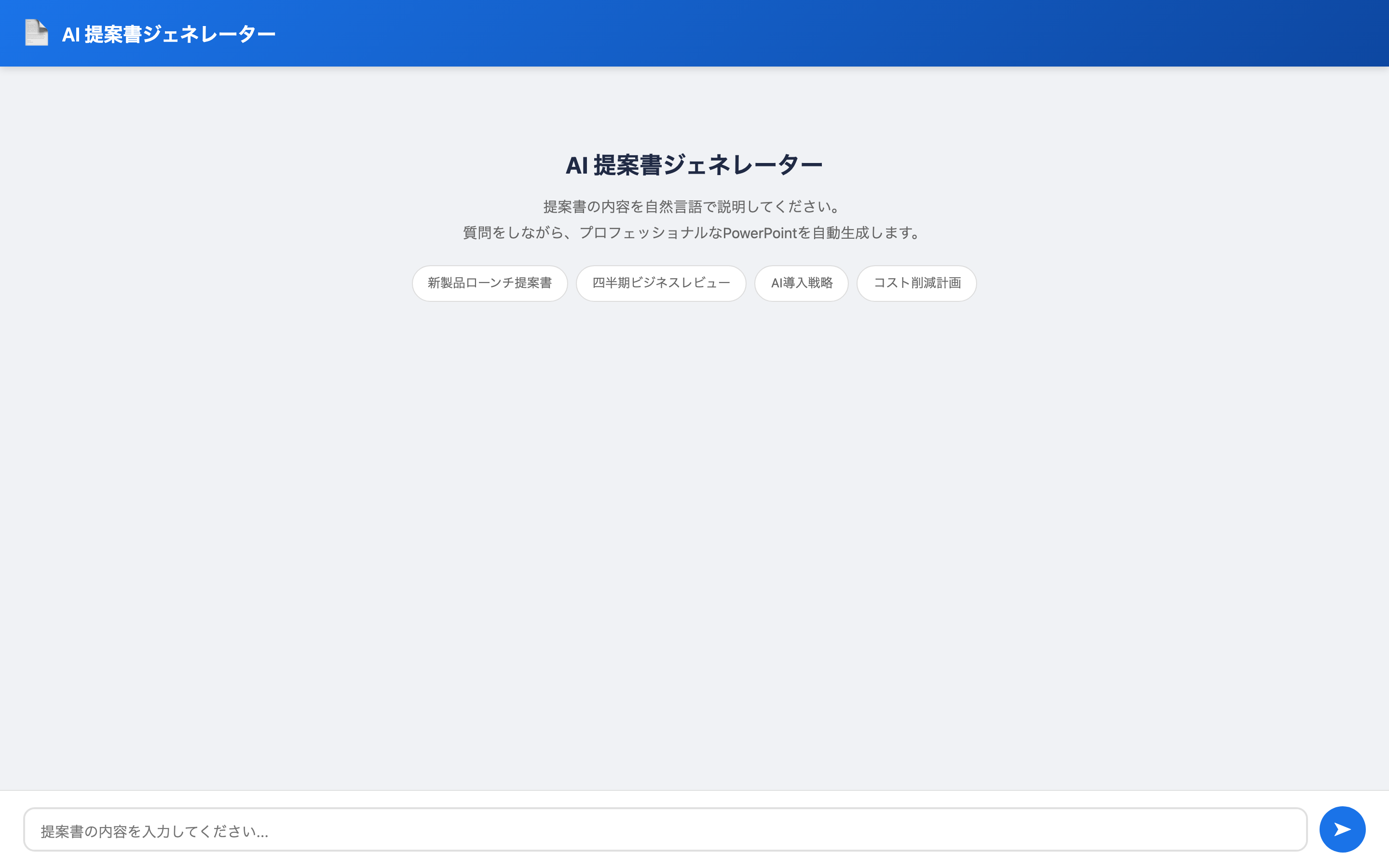Image resolution: width=1389 pixels, height=868 pixels.
Task: Click the 提案書の内容を自然言語で説明 description line
Action: [x=694, y=207]
